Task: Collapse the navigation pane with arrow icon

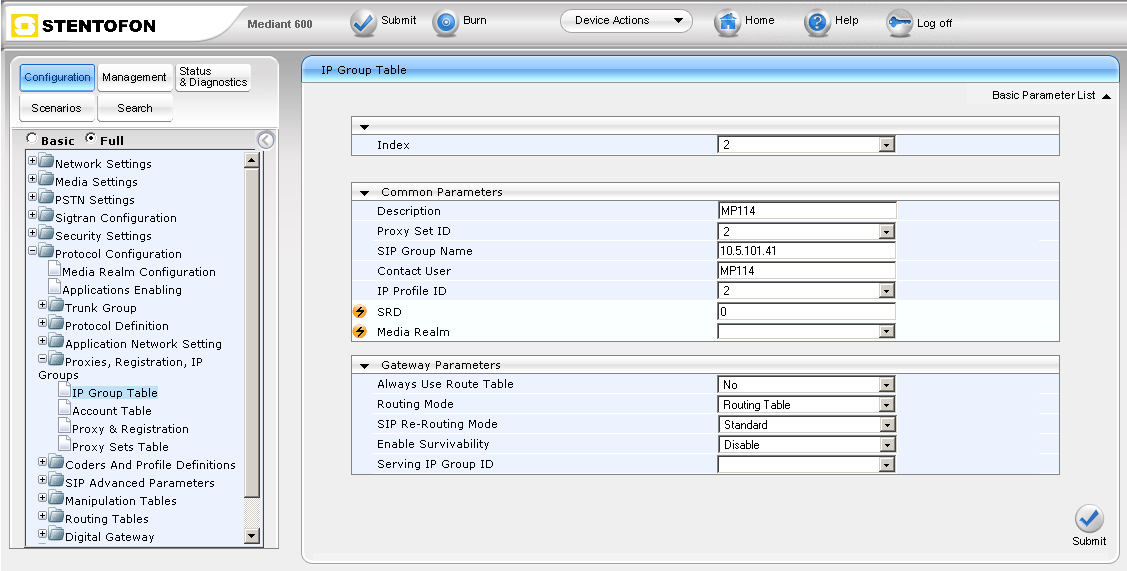Action: (266, 140)
